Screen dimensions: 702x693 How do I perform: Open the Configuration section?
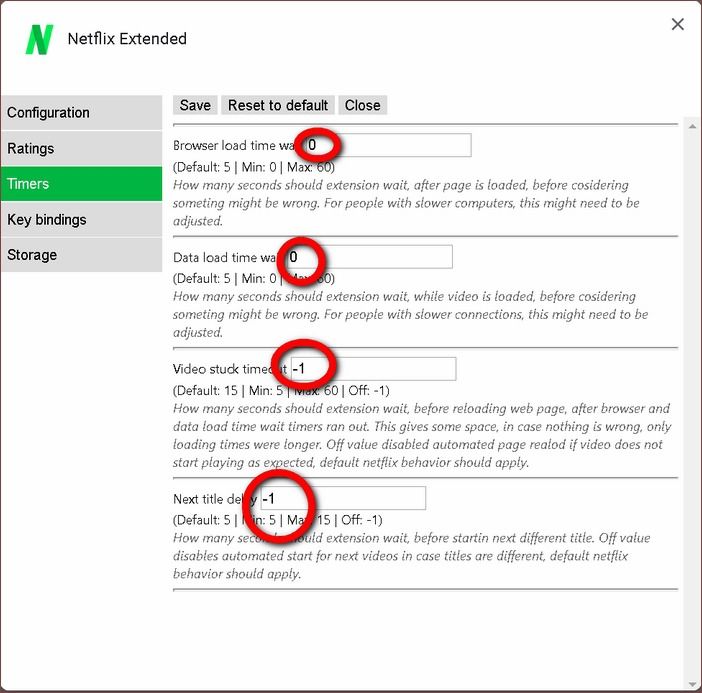point(81,112)
